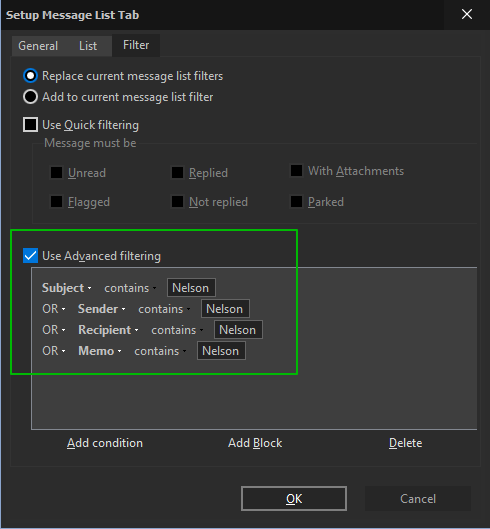Viewport: 490px width, 529px height.
Task: Click the Delete link
Action: 405,443
